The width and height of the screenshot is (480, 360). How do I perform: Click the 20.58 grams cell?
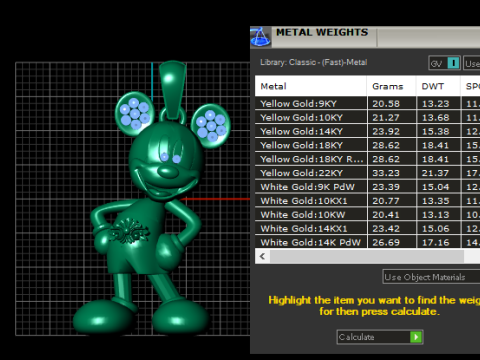click(392, 104)
